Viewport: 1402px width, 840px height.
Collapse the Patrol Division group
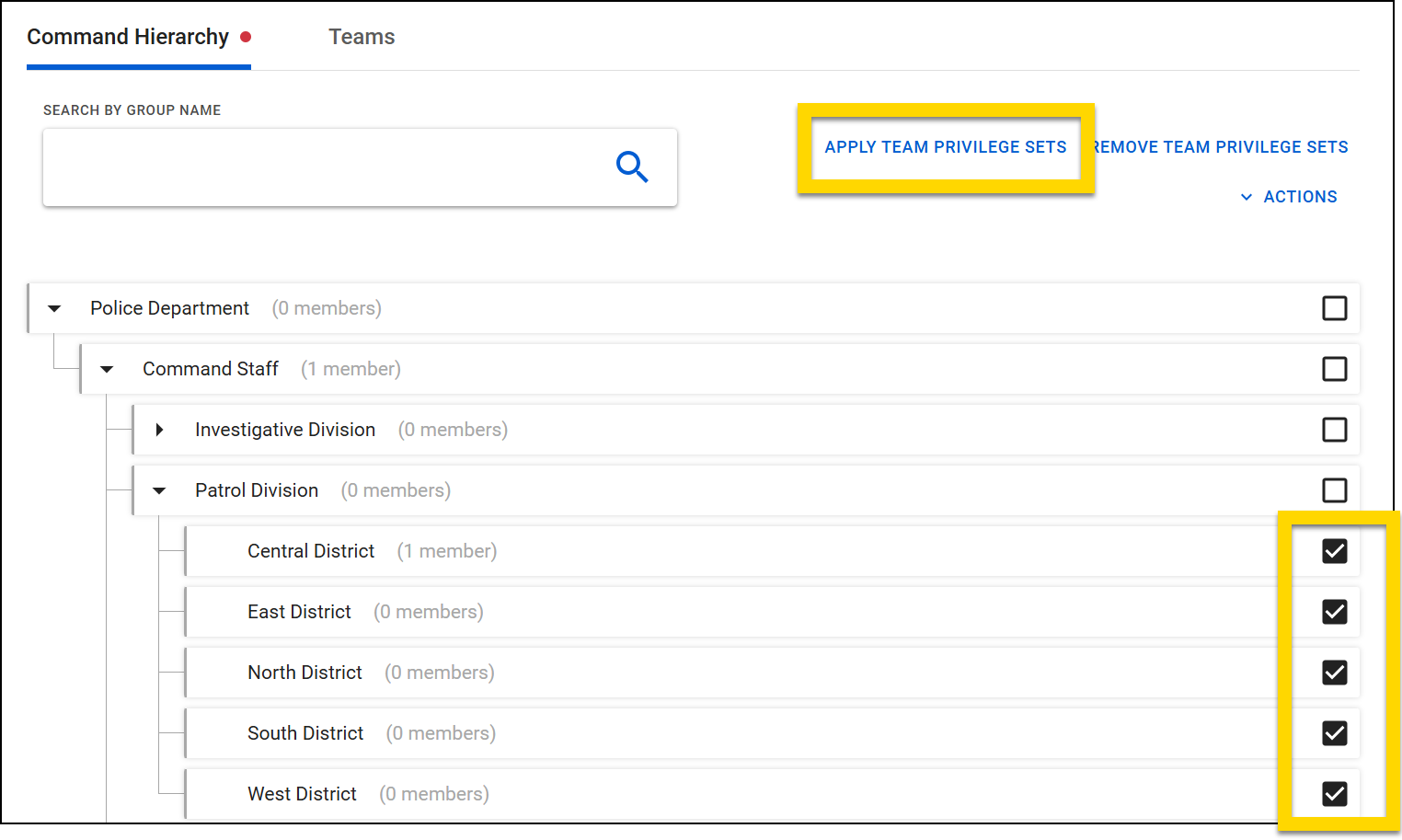click(159, 490)
